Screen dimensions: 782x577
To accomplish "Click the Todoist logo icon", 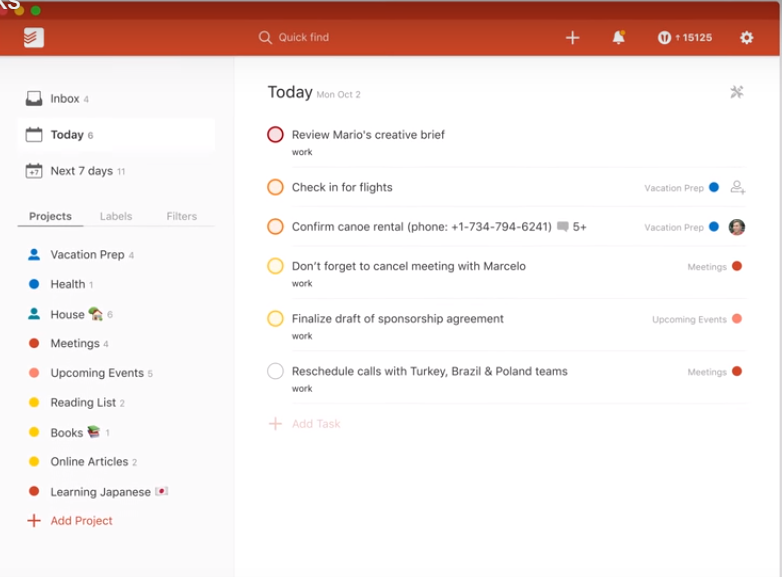I will (33, 37).
